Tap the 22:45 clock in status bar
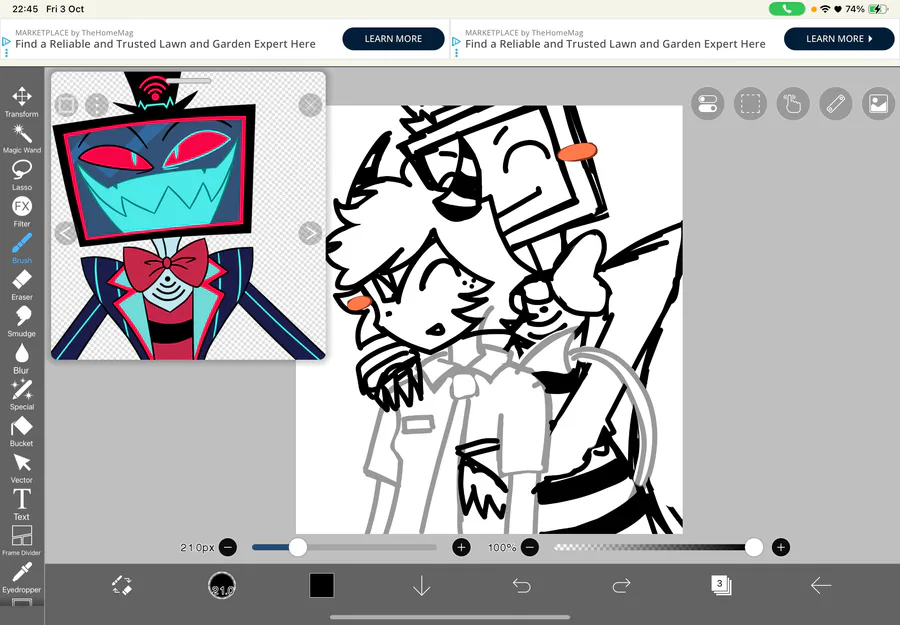Viewport: 900px width, 625px height. pyautogui.click(x=25, y=9)
